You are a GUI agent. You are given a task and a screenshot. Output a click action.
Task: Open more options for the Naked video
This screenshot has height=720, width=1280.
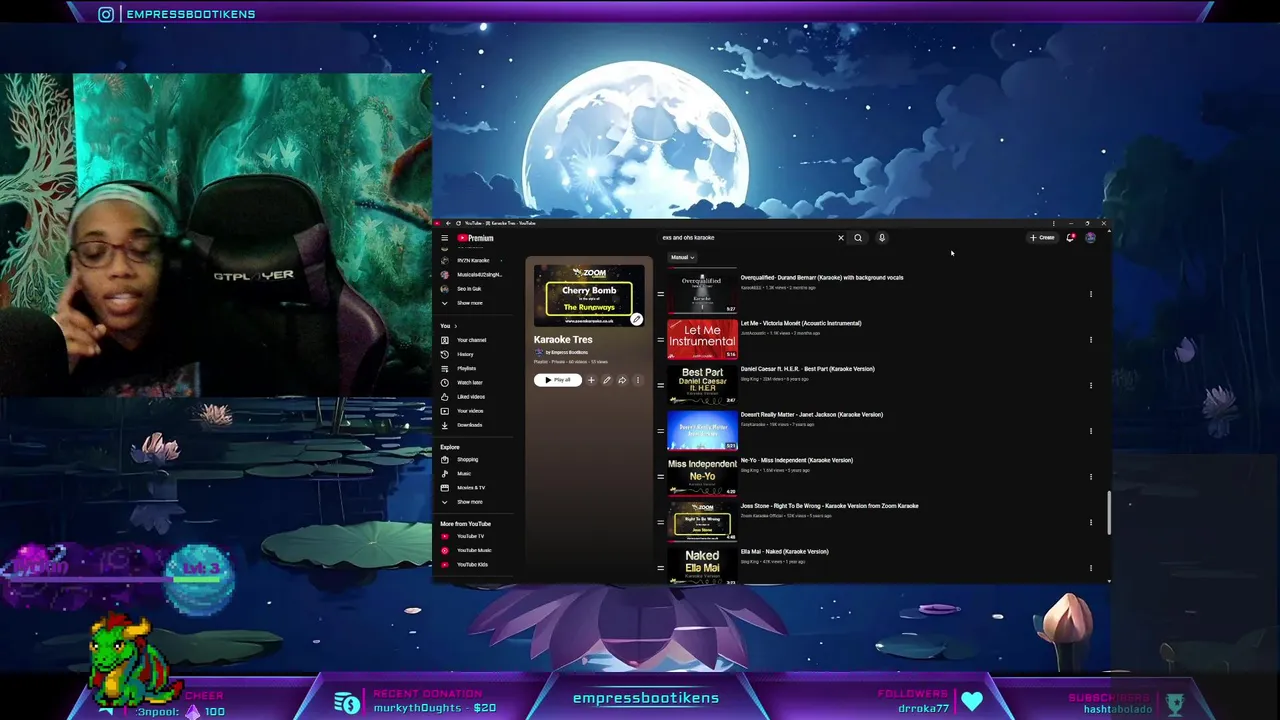1091,568
